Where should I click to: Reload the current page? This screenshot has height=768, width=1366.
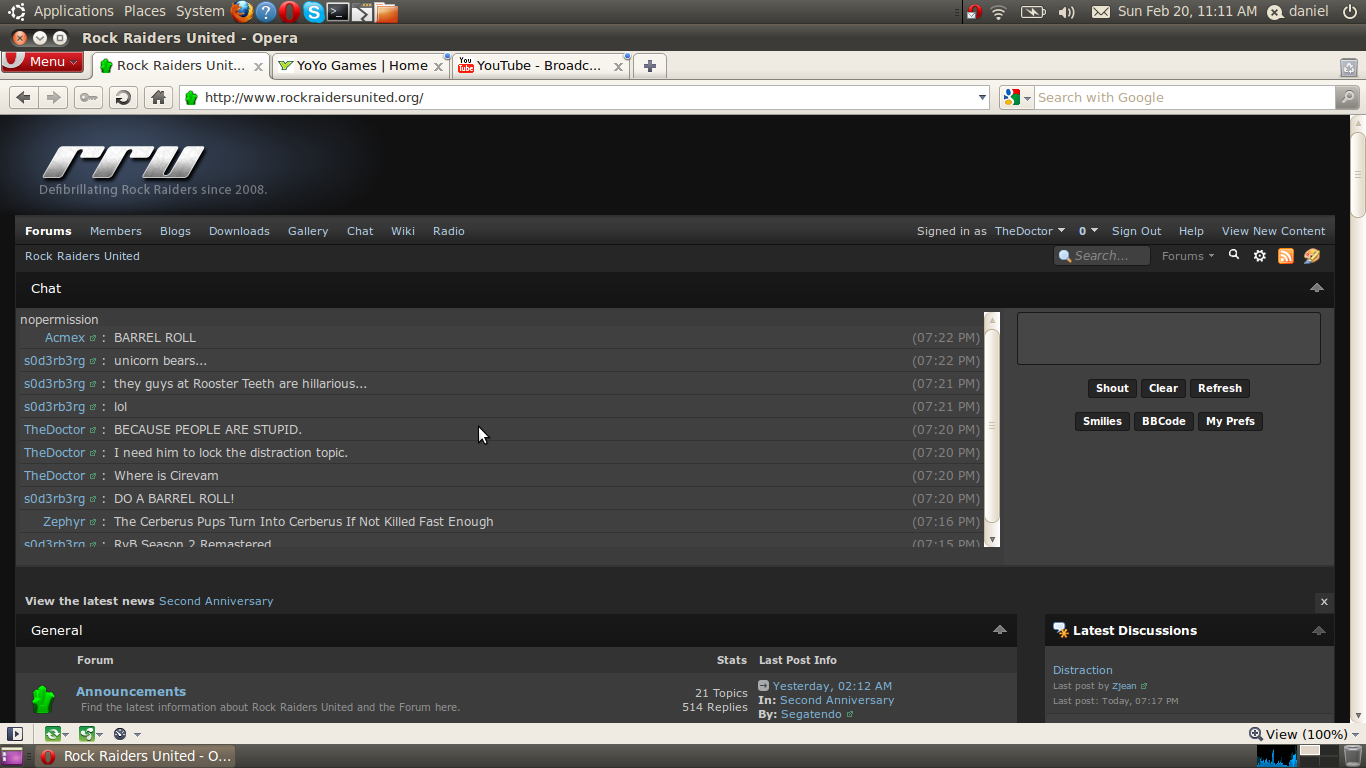(x=123, y=97)
